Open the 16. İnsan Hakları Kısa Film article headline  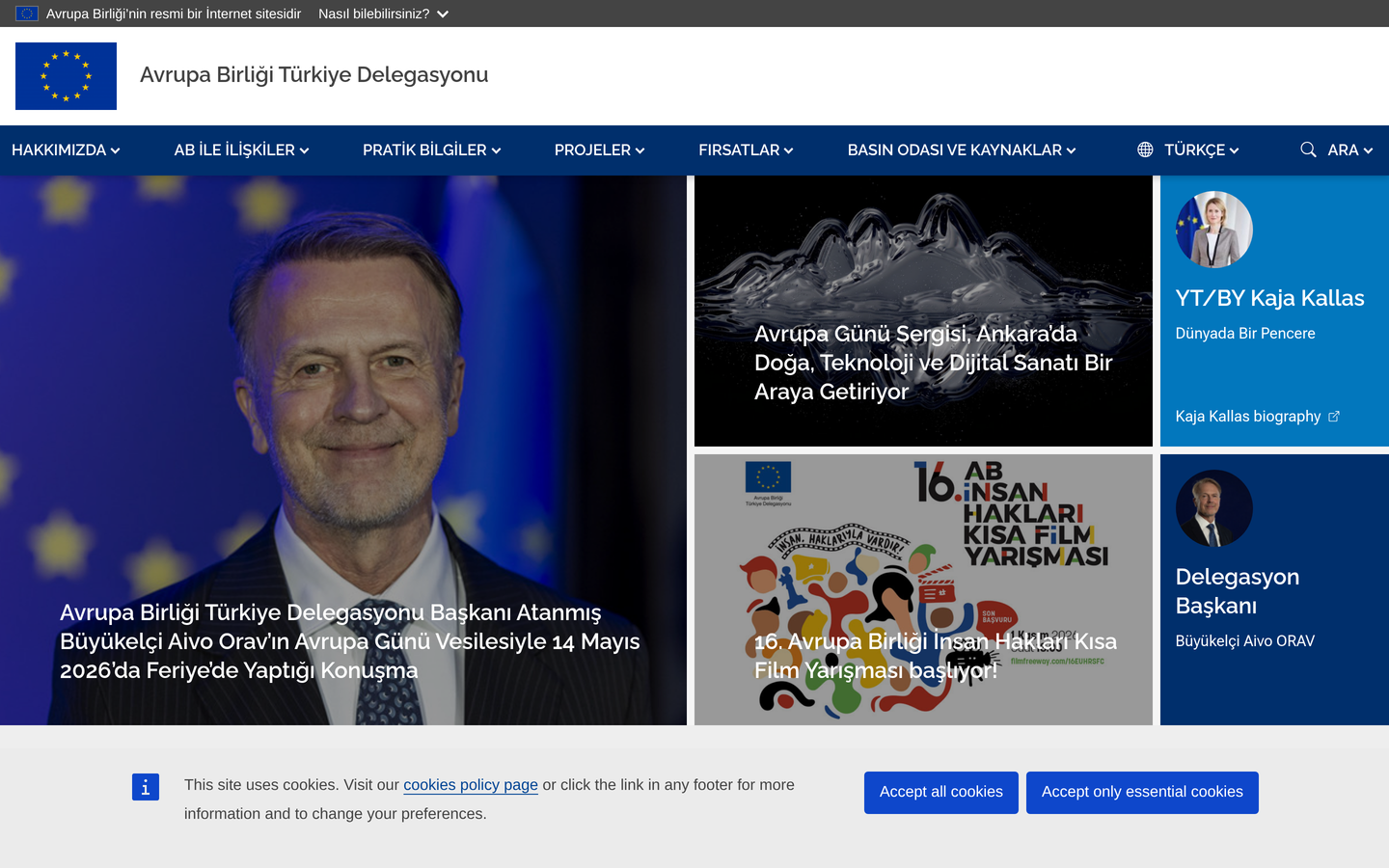point(936,656)
